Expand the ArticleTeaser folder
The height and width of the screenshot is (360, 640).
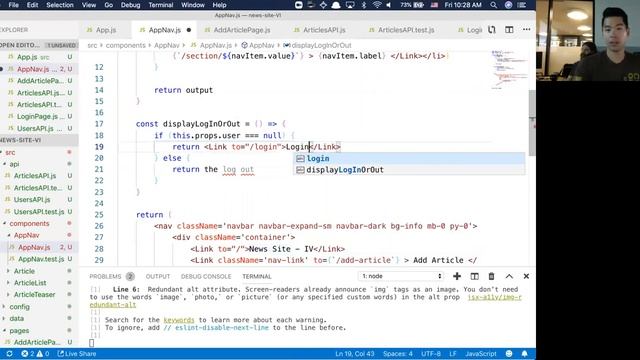point(34,295)
